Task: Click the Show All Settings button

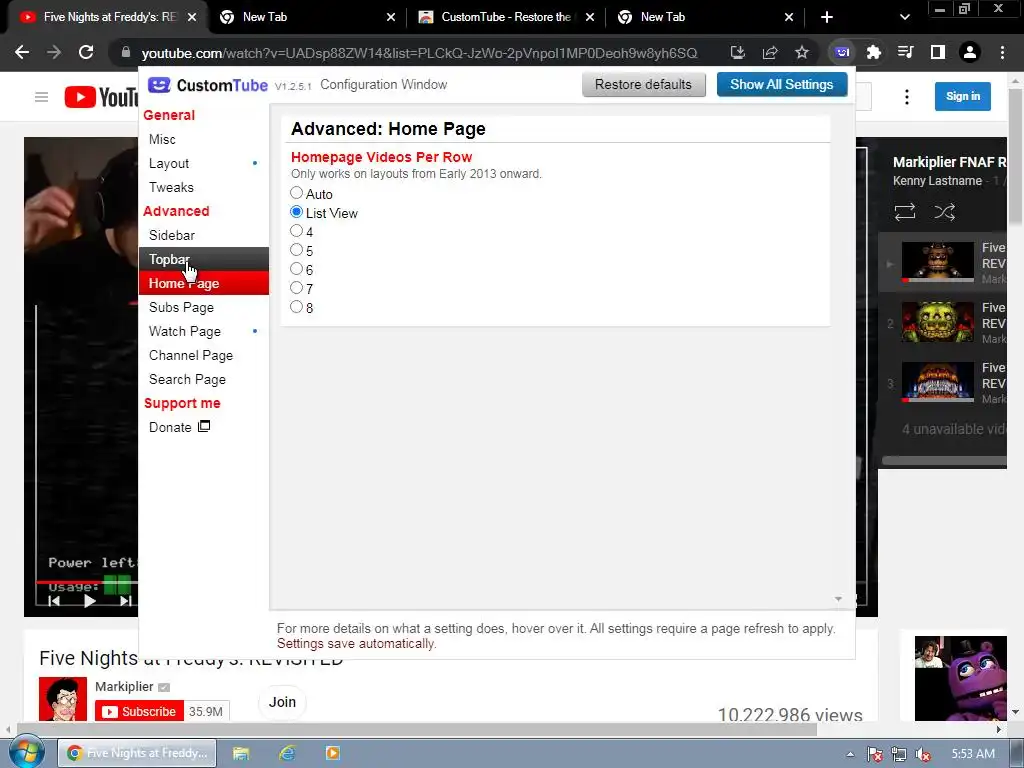Action: point(782,84)
